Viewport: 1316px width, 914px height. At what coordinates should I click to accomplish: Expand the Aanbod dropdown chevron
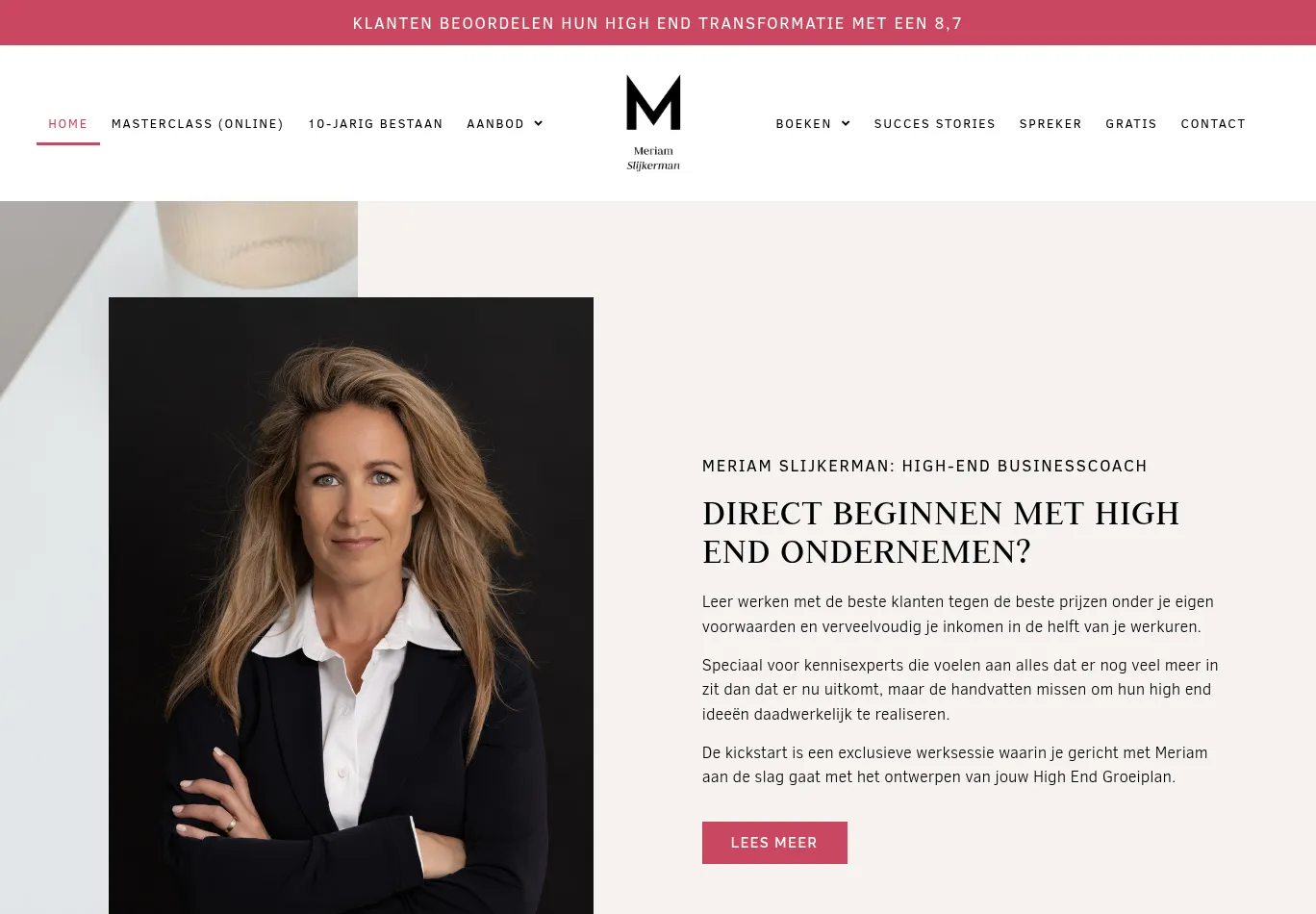[539, 123]
